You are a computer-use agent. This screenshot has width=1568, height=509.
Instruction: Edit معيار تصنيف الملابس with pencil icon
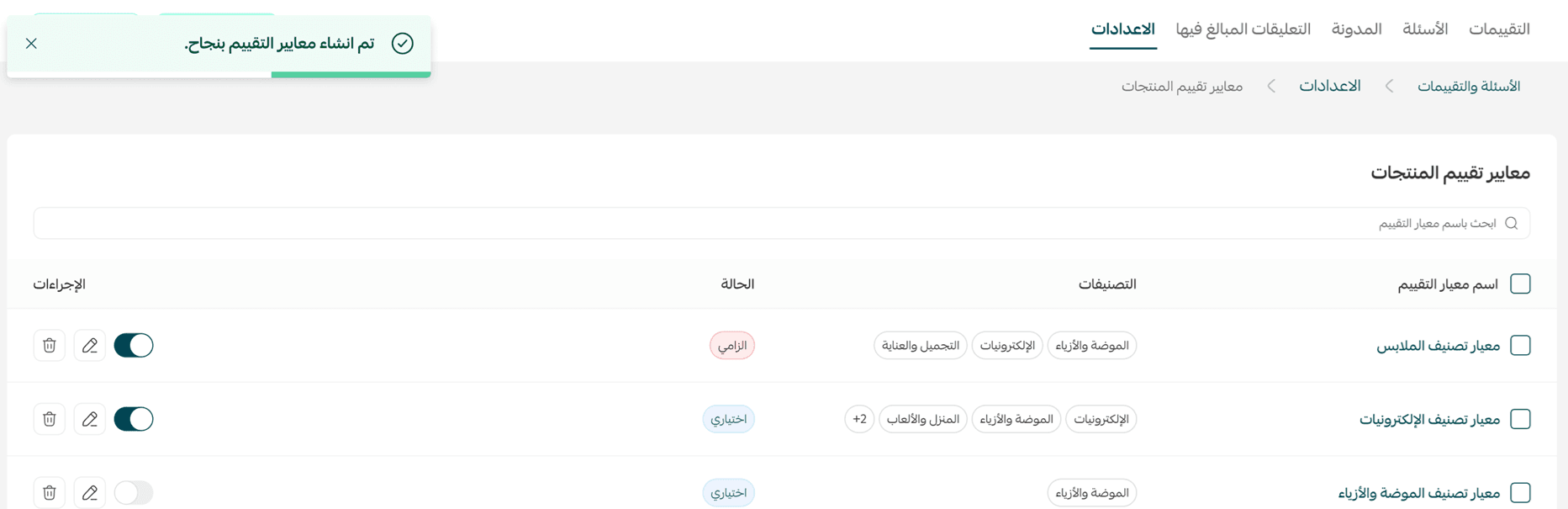click(90, 345)
